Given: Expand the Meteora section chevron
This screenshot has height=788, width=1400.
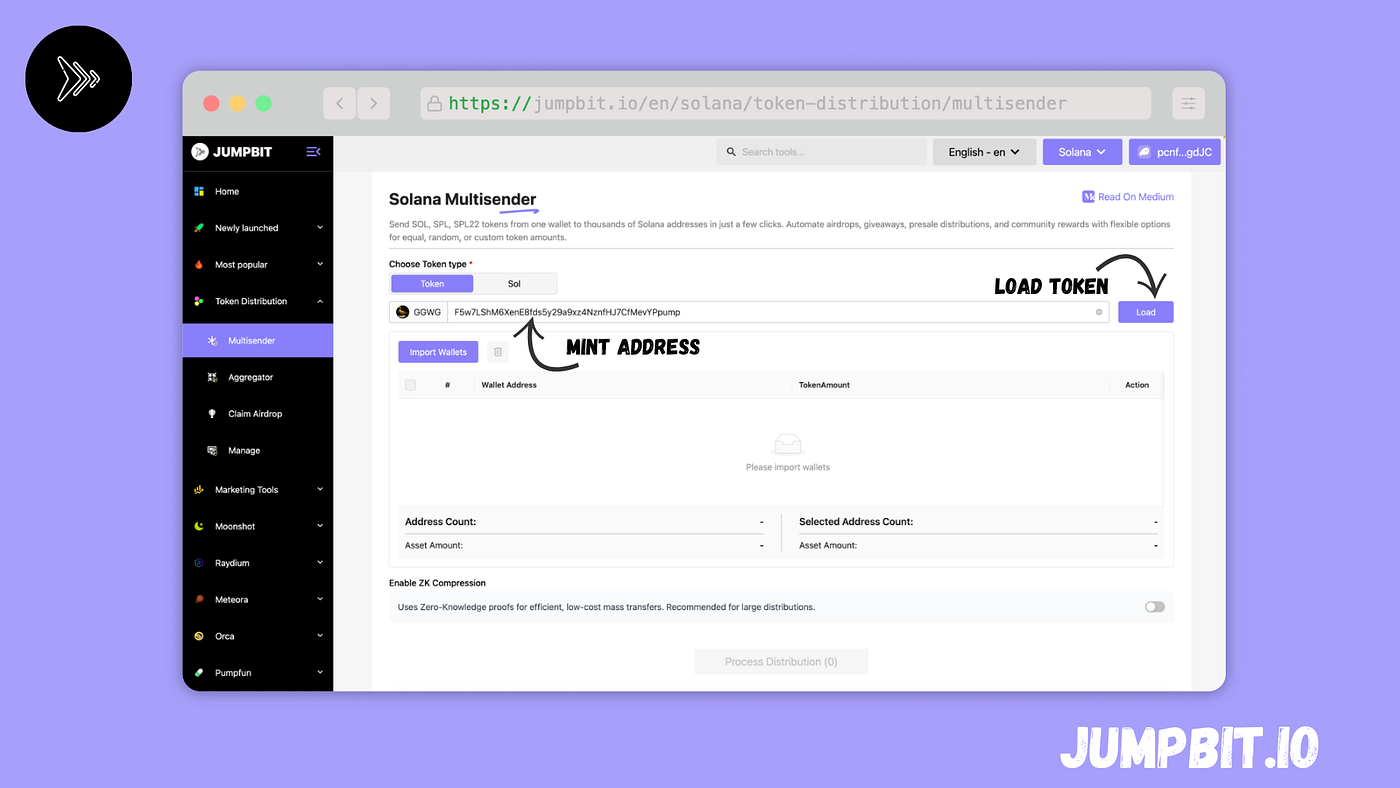Looking at the screenshot, I should [320, 599].
